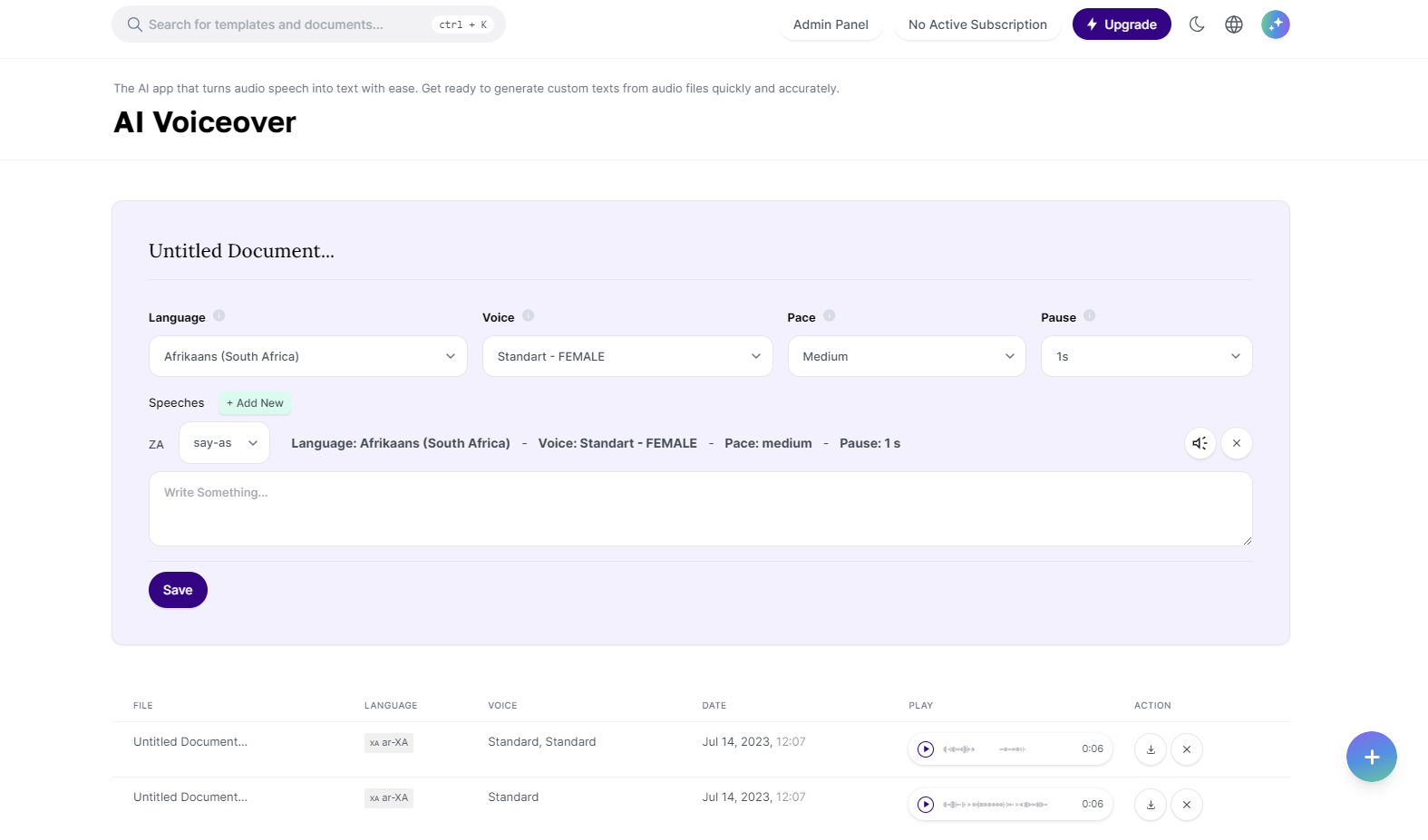Remove the Afrikaans speech row
The image size is (1428, 840).
click(1237, 443)
